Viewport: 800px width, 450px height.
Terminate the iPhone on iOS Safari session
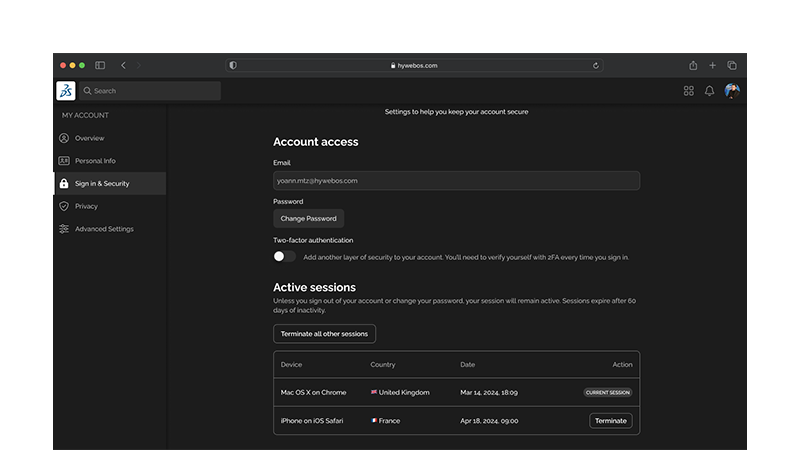(610, 421)
